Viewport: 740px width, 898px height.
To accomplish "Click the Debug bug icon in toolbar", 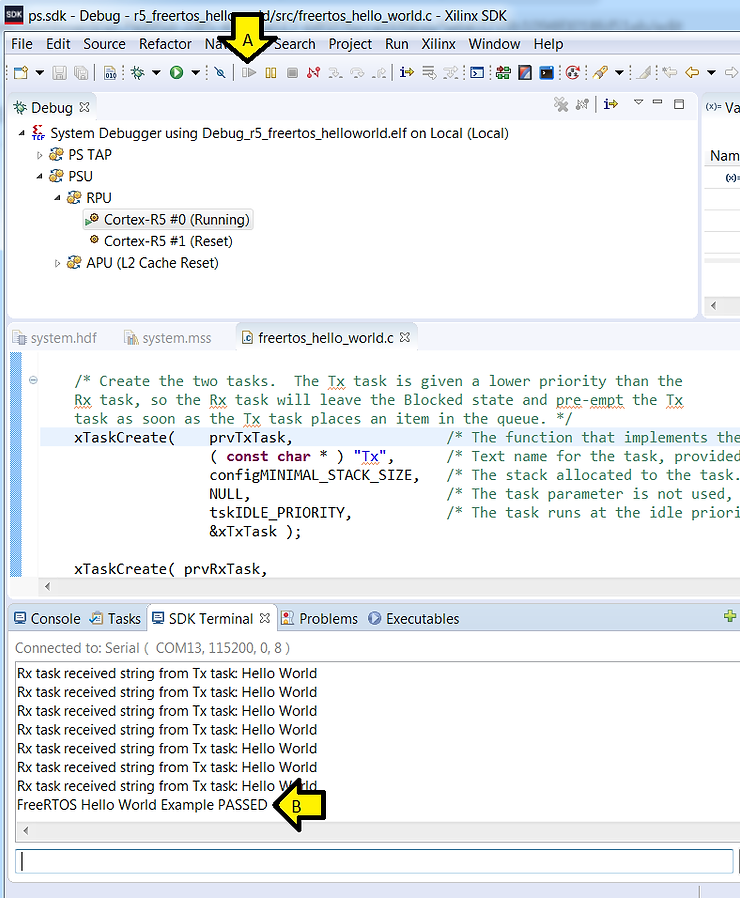I will tap(138, 73).
